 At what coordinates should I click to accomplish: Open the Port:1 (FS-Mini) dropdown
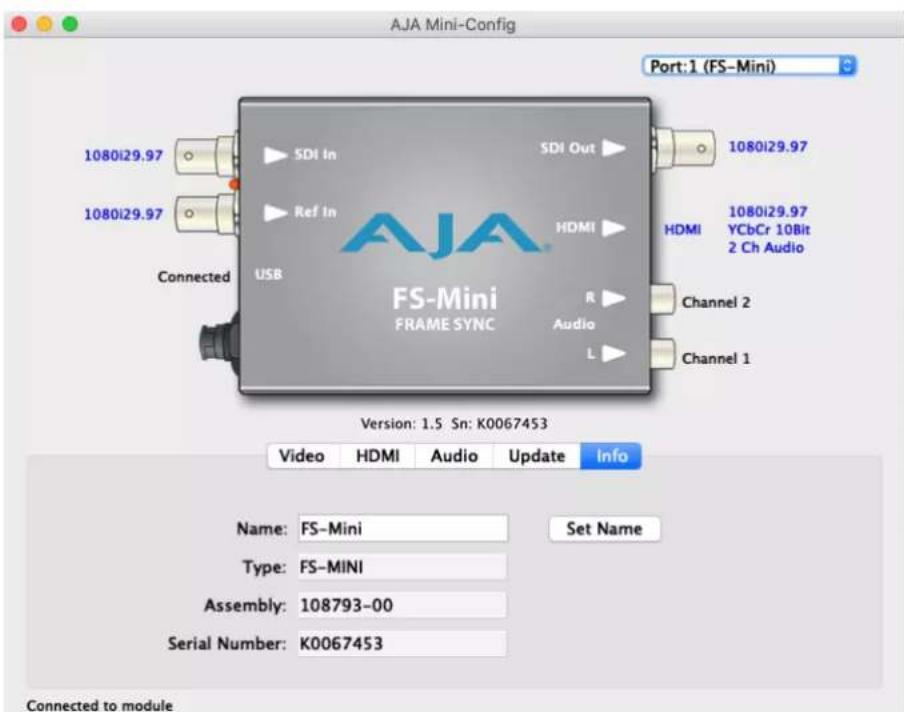coord(749,66)
